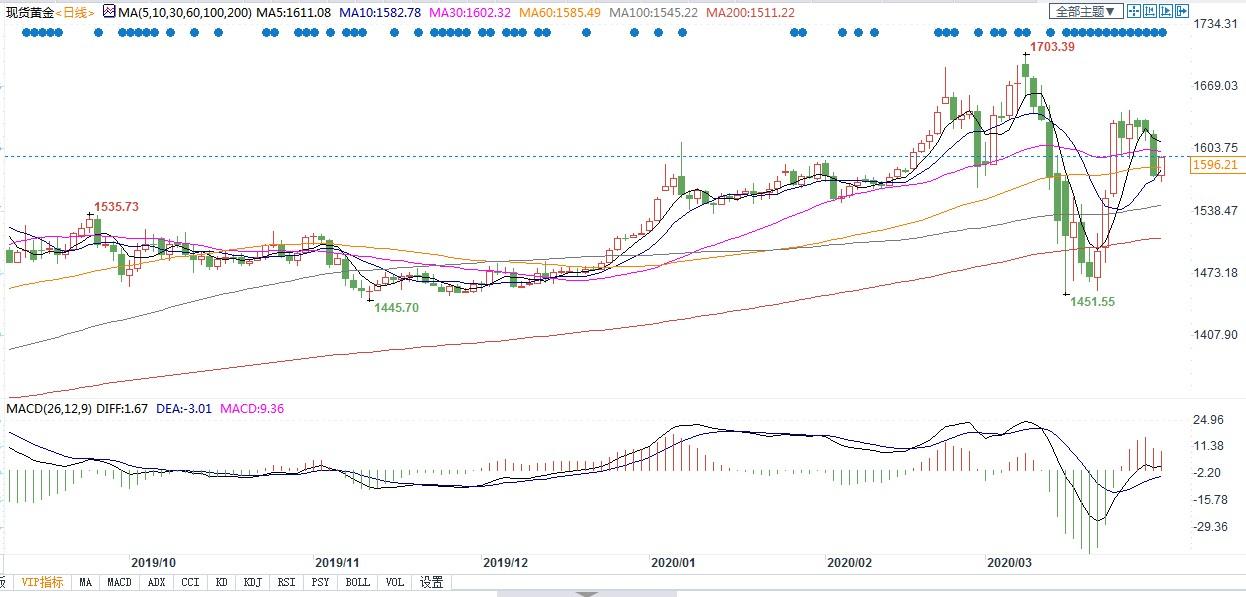
Task: Click the MACD(26,12,9) parameters label
Action: [47, 408]
